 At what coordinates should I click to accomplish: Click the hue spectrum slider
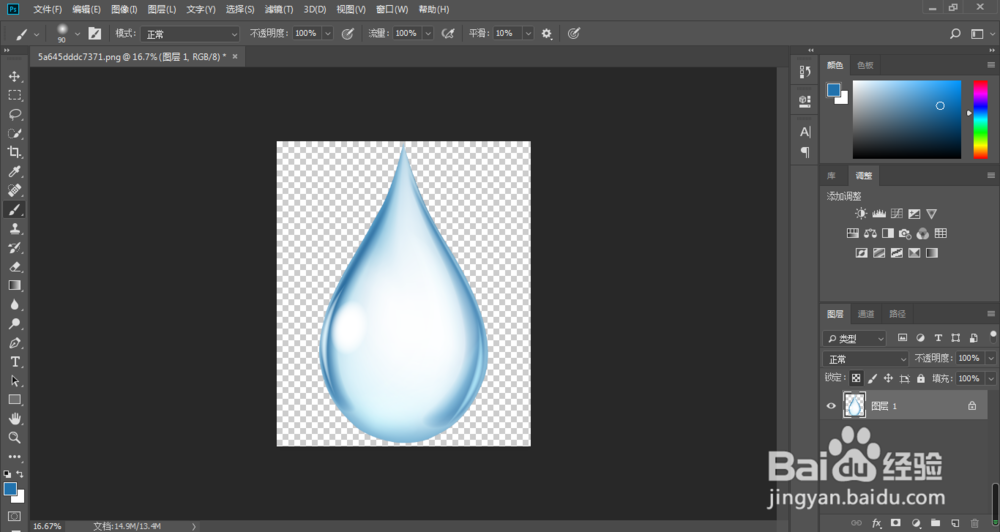pos(980,119)
